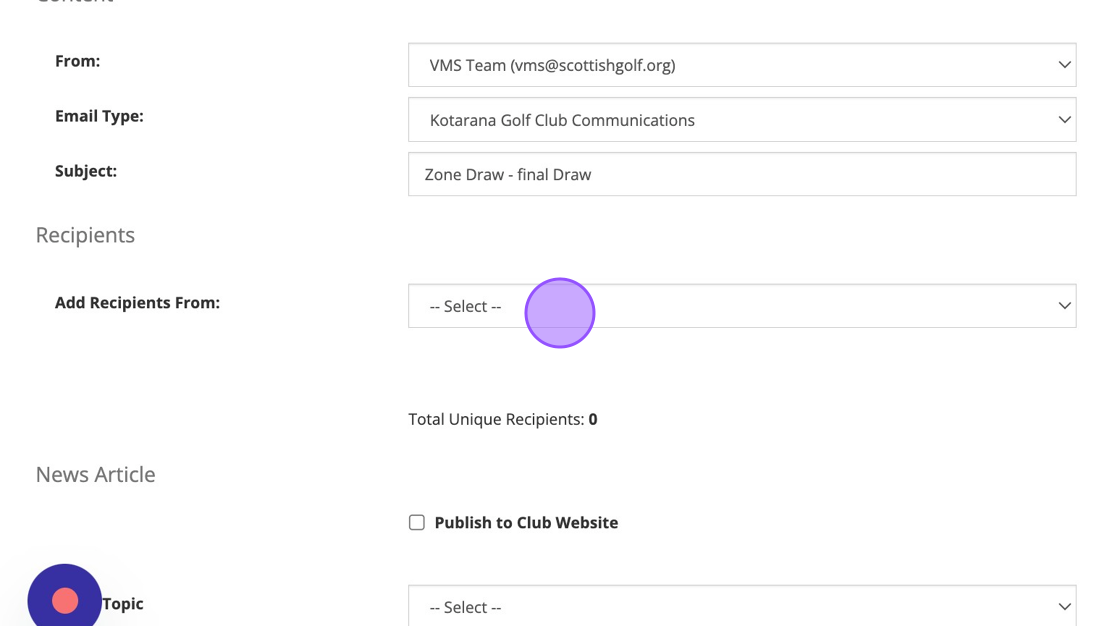Open the Kotarana Golf Club Communications dropdown
Viewport: 1120px width, 626px height.
click(x=740, y=120)
